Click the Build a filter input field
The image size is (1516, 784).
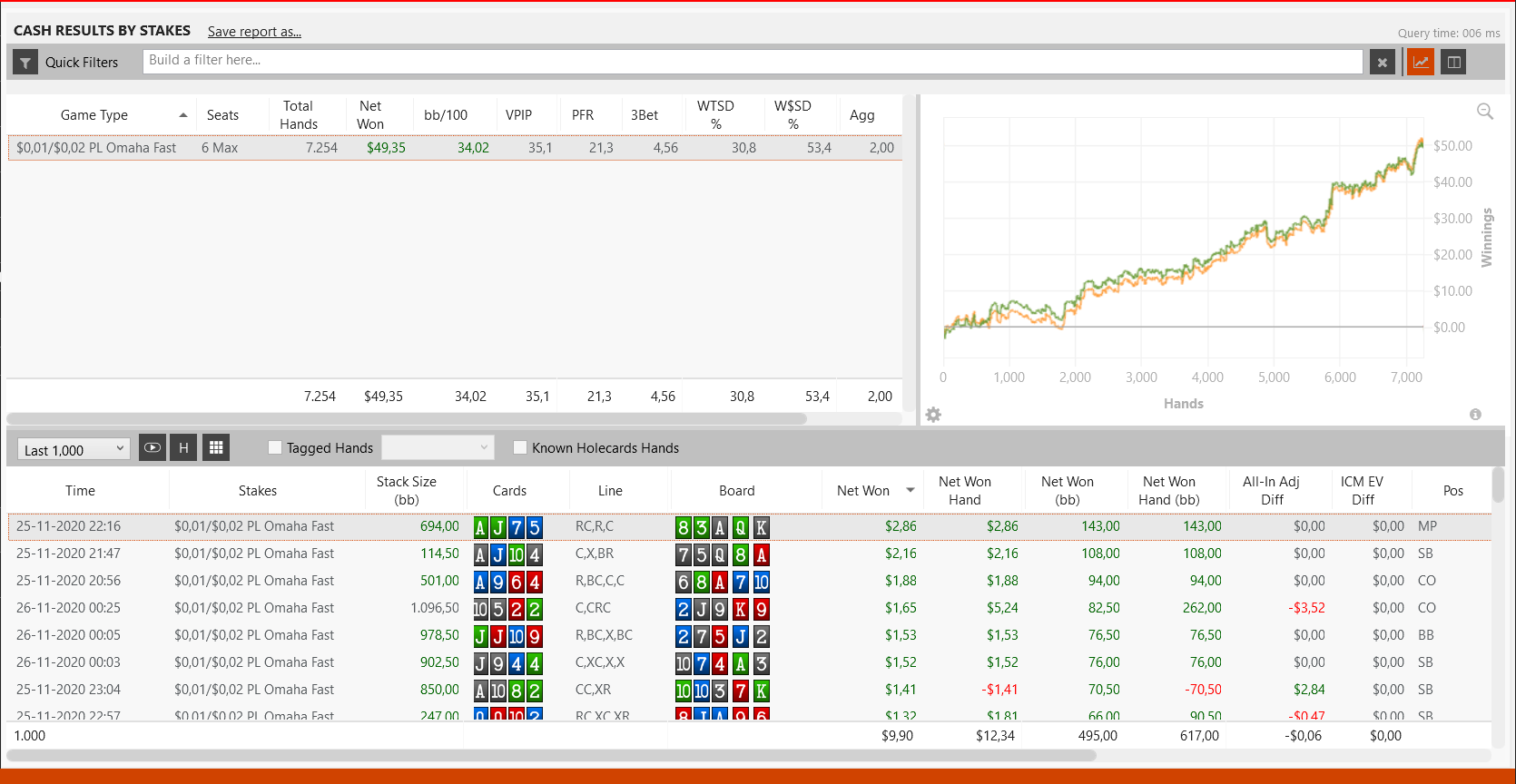pos(753,61)
